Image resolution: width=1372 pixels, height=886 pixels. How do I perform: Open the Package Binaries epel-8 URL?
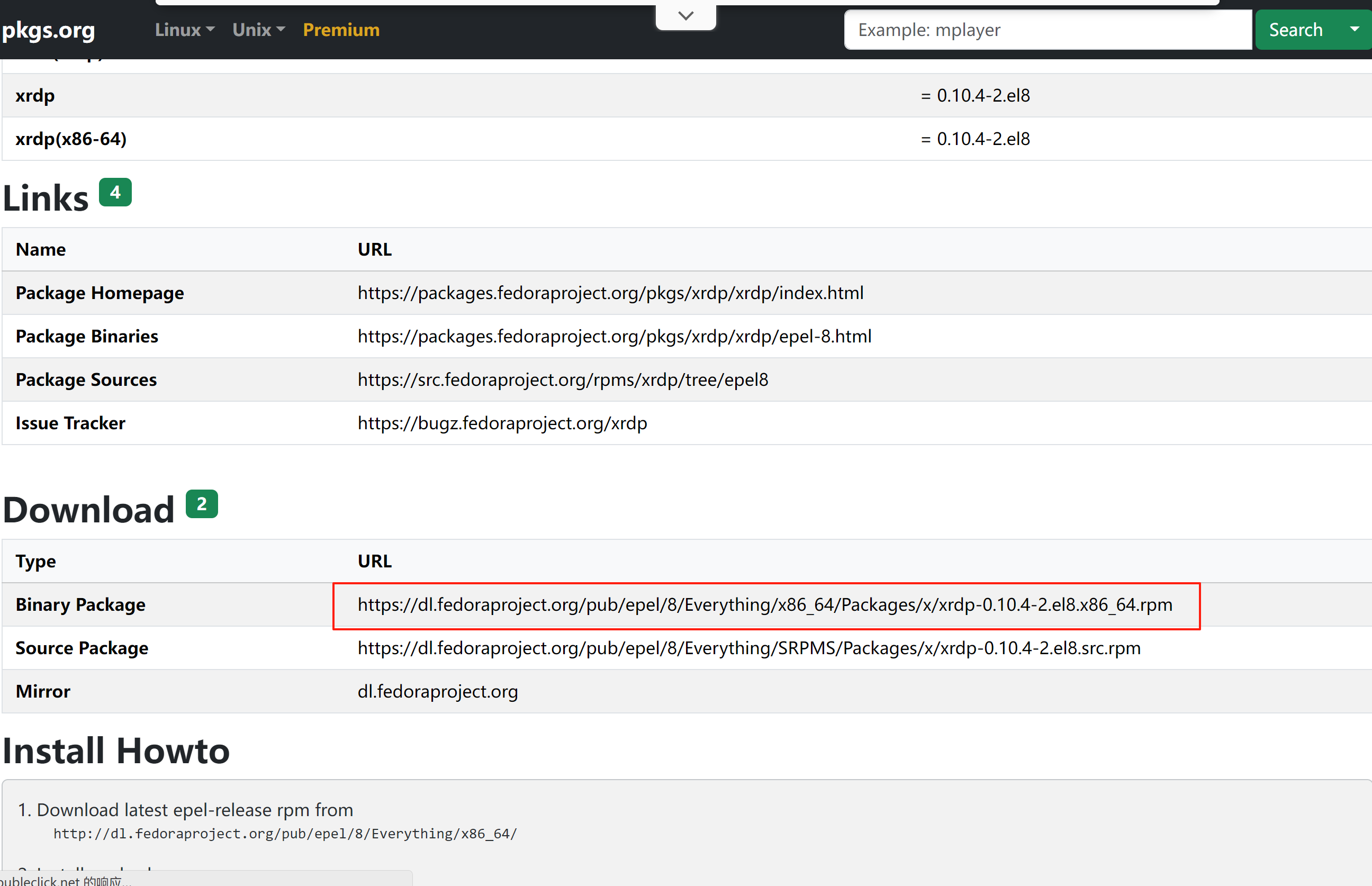tap(615, 336)
